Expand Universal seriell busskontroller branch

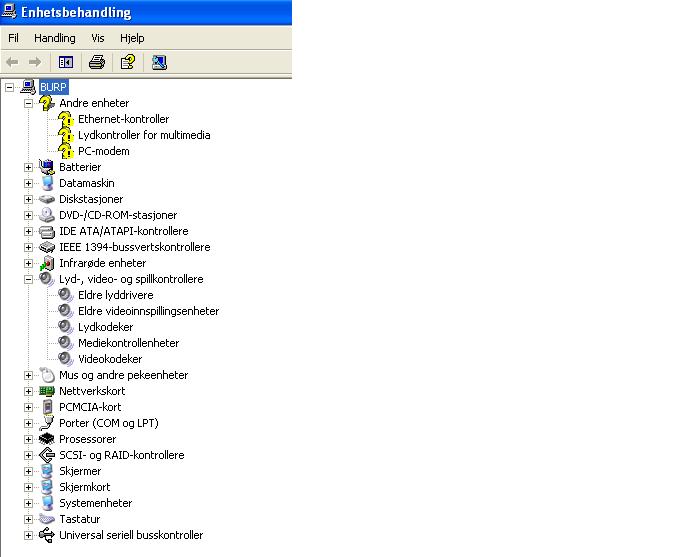[x=29, y=536]
